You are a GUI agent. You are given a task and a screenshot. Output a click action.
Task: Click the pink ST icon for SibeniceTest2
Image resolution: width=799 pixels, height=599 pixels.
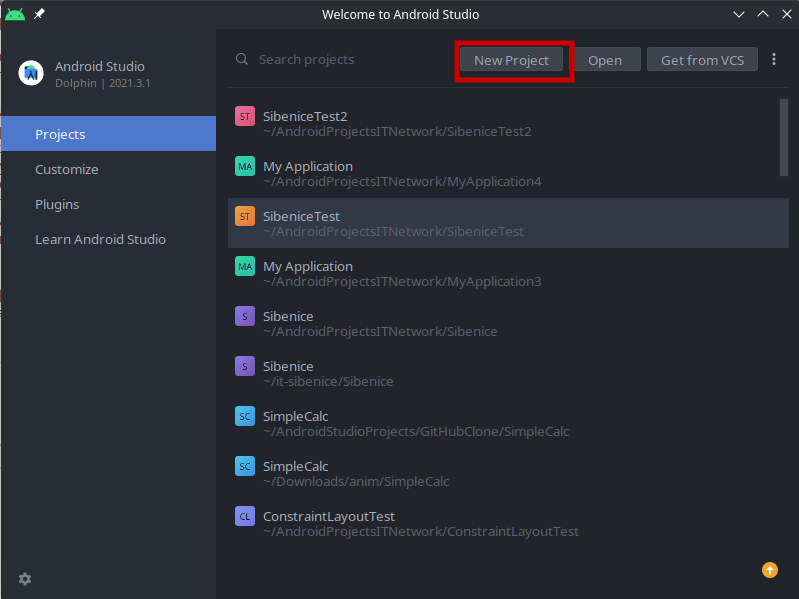pyautogui.click(x=245, y=116)
